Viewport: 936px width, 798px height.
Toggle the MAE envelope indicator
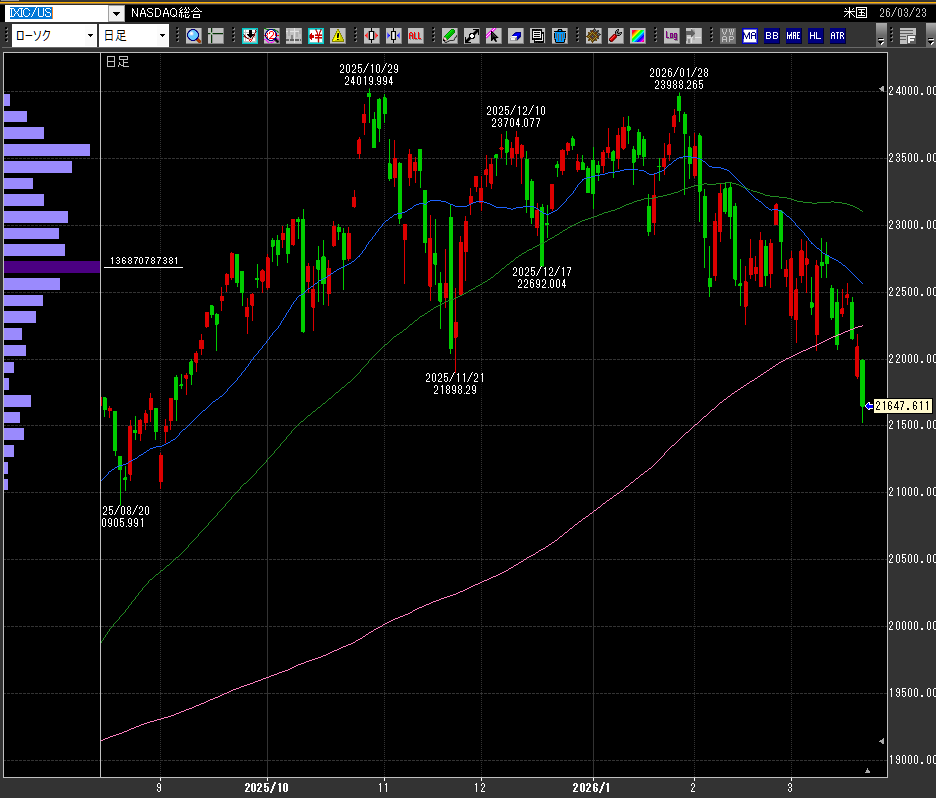tap(793, 36)
